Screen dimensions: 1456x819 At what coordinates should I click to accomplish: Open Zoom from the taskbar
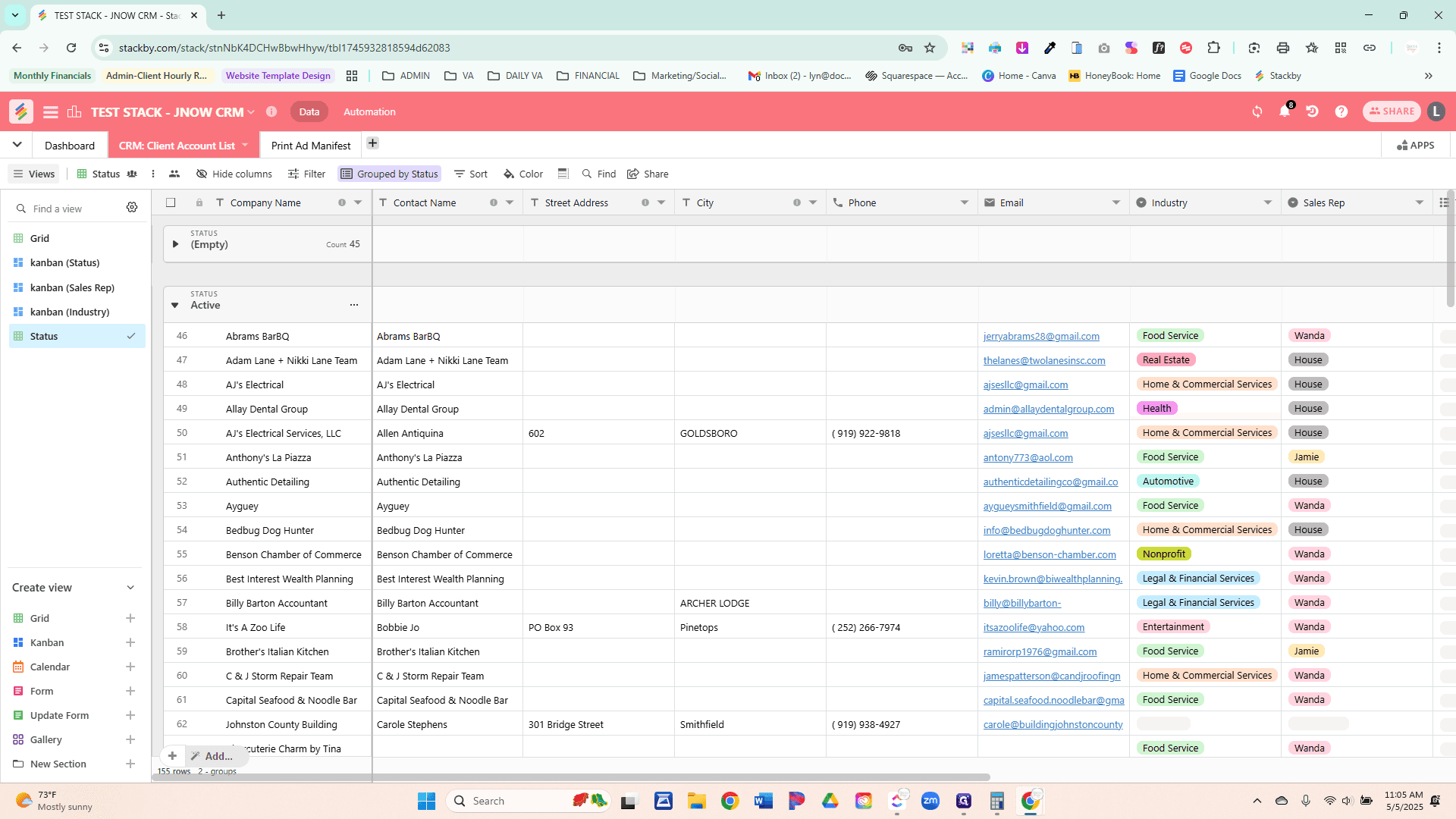(930, 801)
